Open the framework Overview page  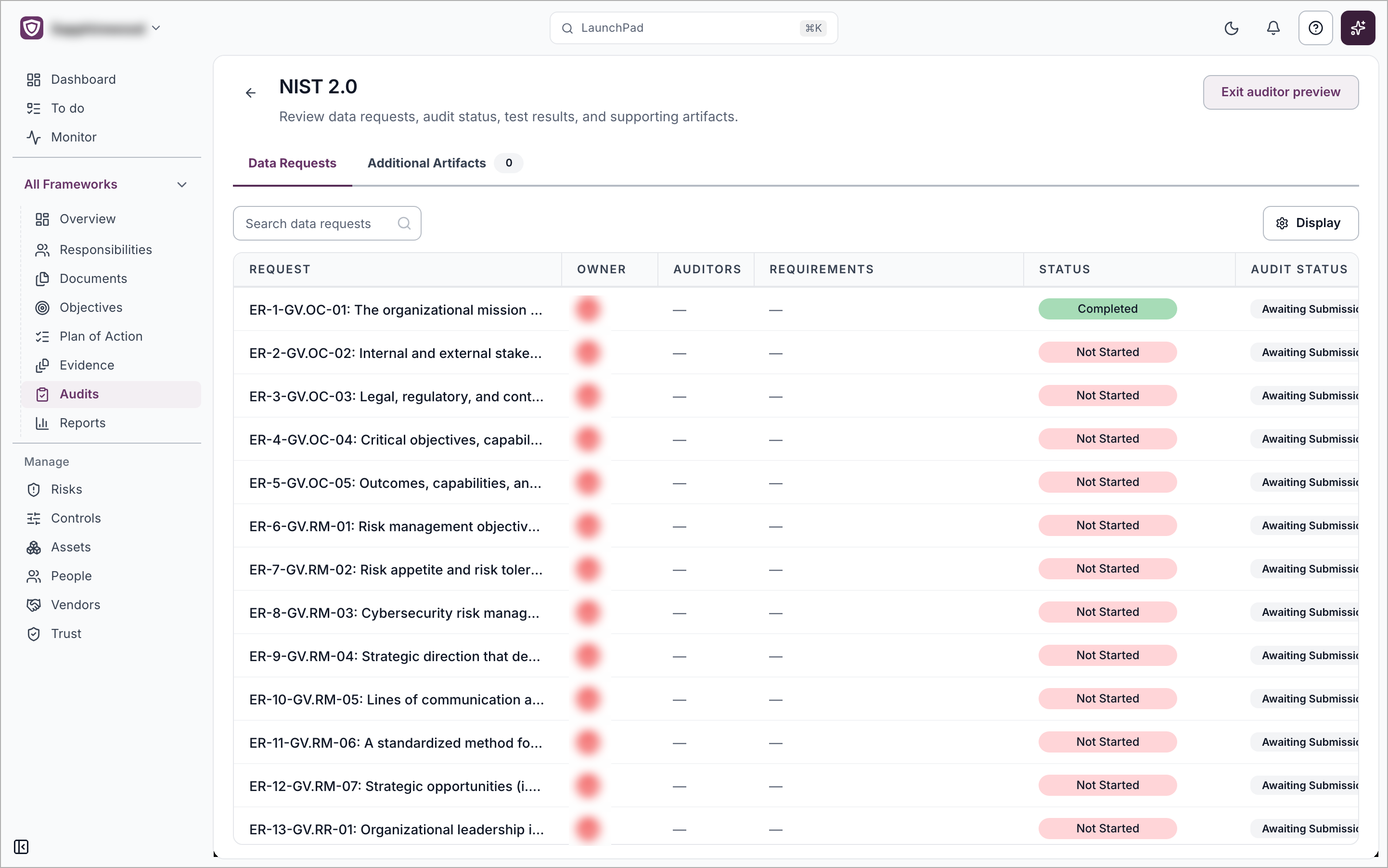click(x=87, y=219)
